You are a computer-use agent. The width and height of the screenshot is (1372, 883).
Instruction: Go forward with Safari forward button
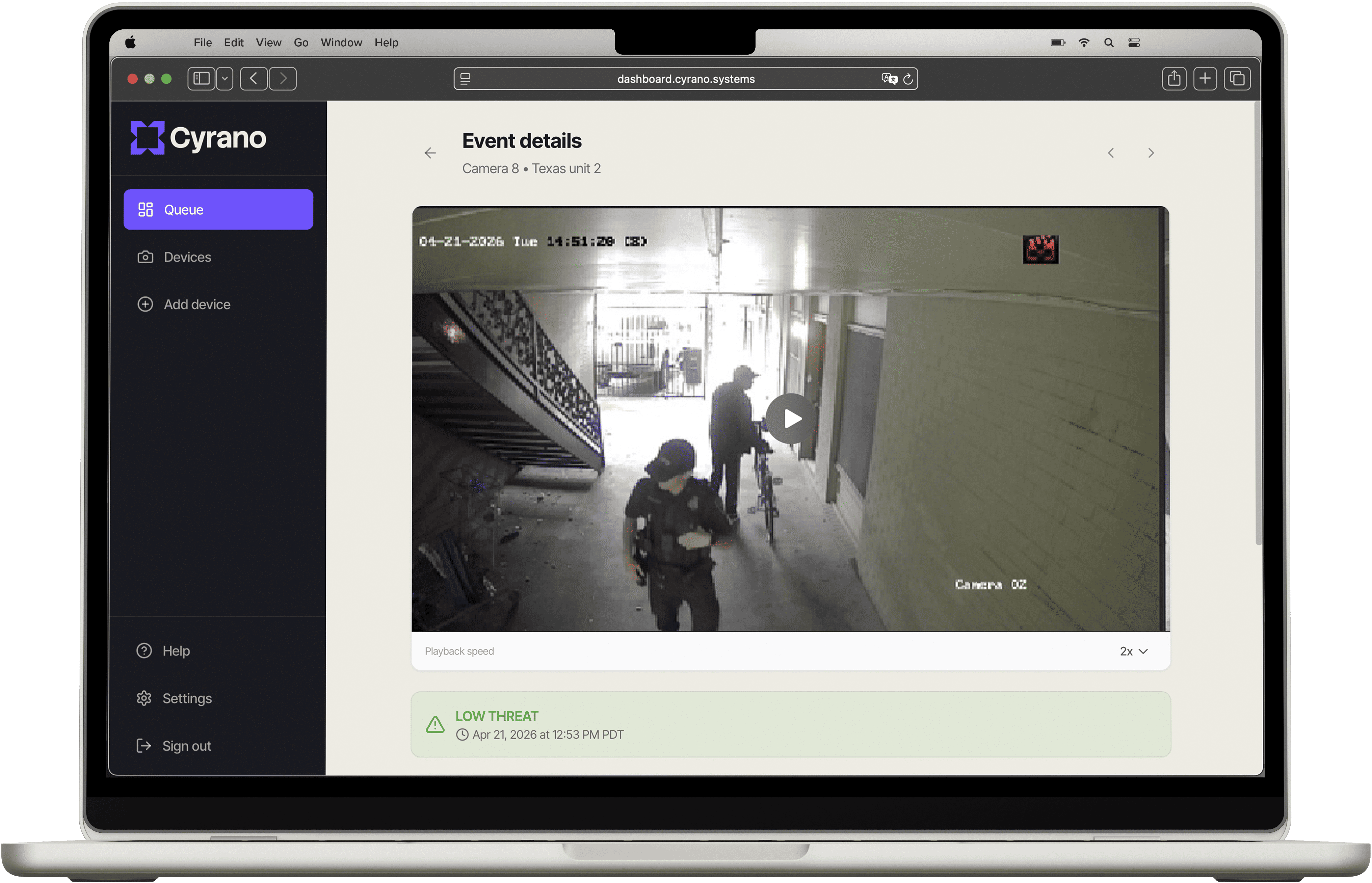(283, 79)
